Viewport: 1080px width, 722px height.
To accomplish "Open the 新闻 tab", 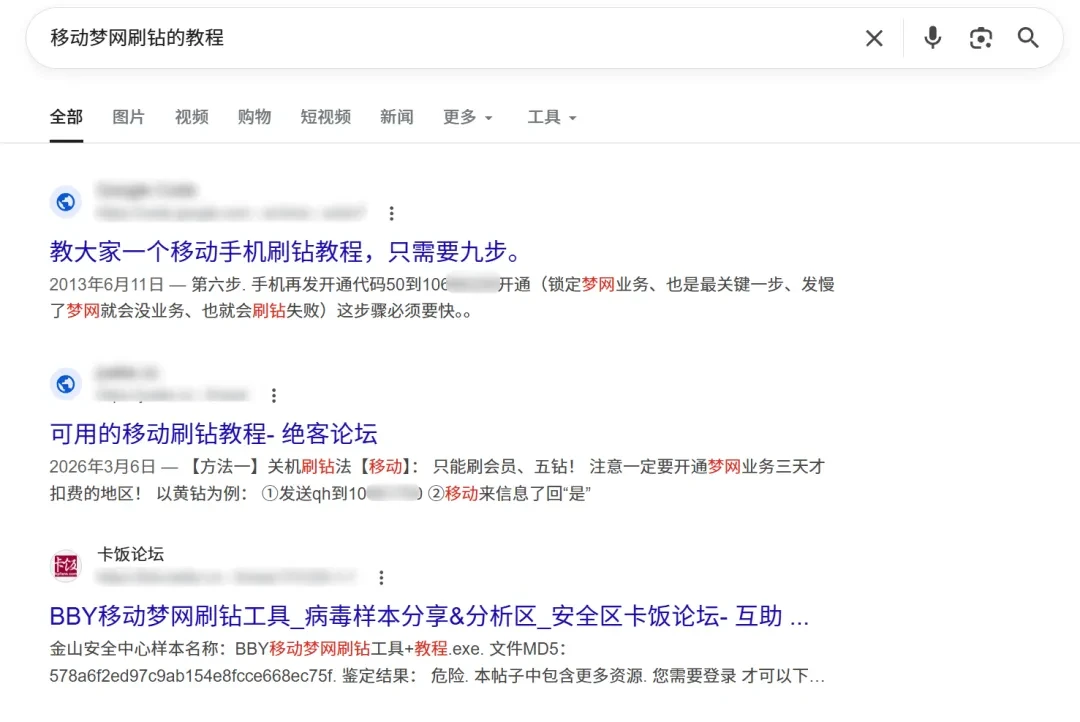I will (x=397, y=117).
